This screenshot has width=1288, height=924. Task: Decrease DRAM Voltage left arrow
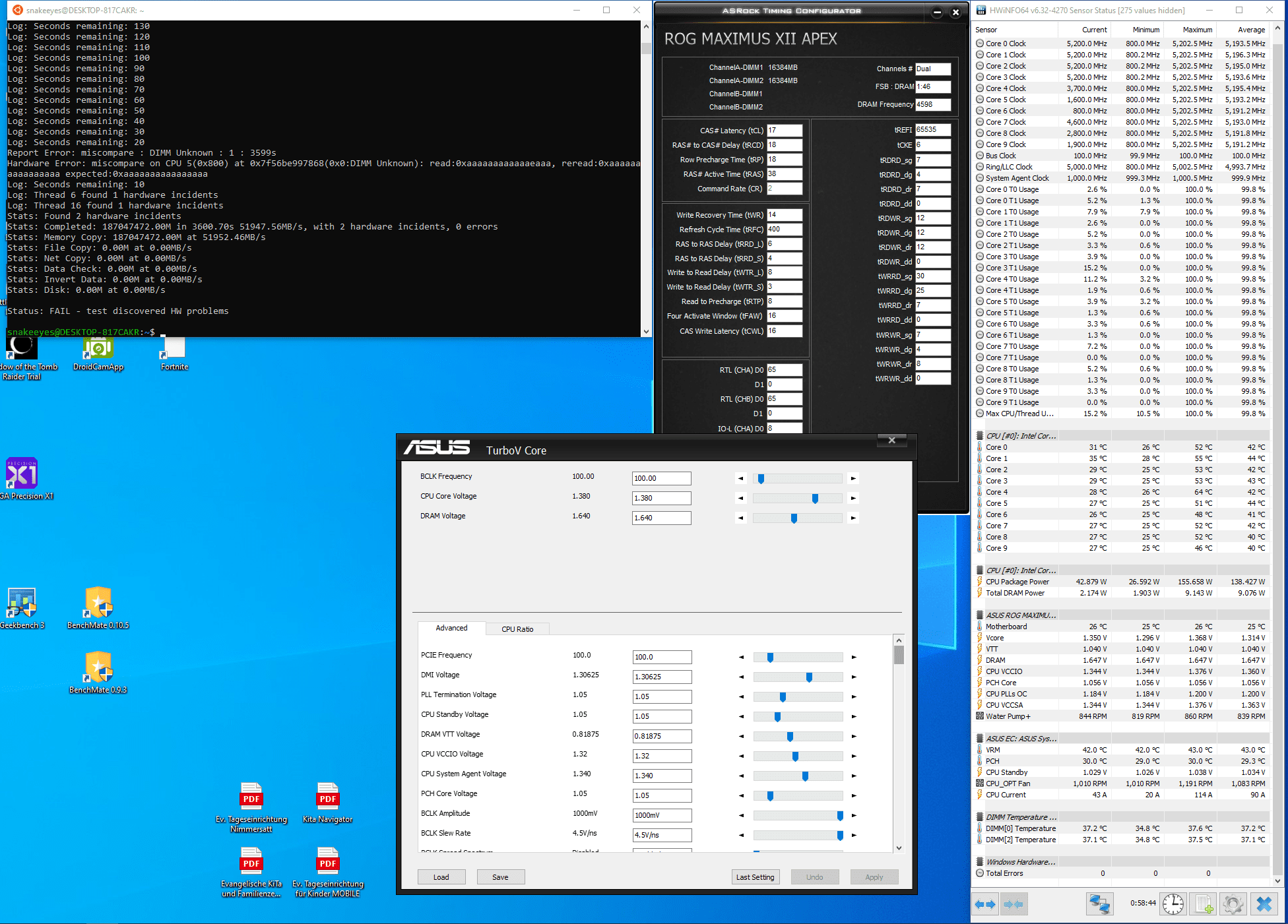pos(740,518)
